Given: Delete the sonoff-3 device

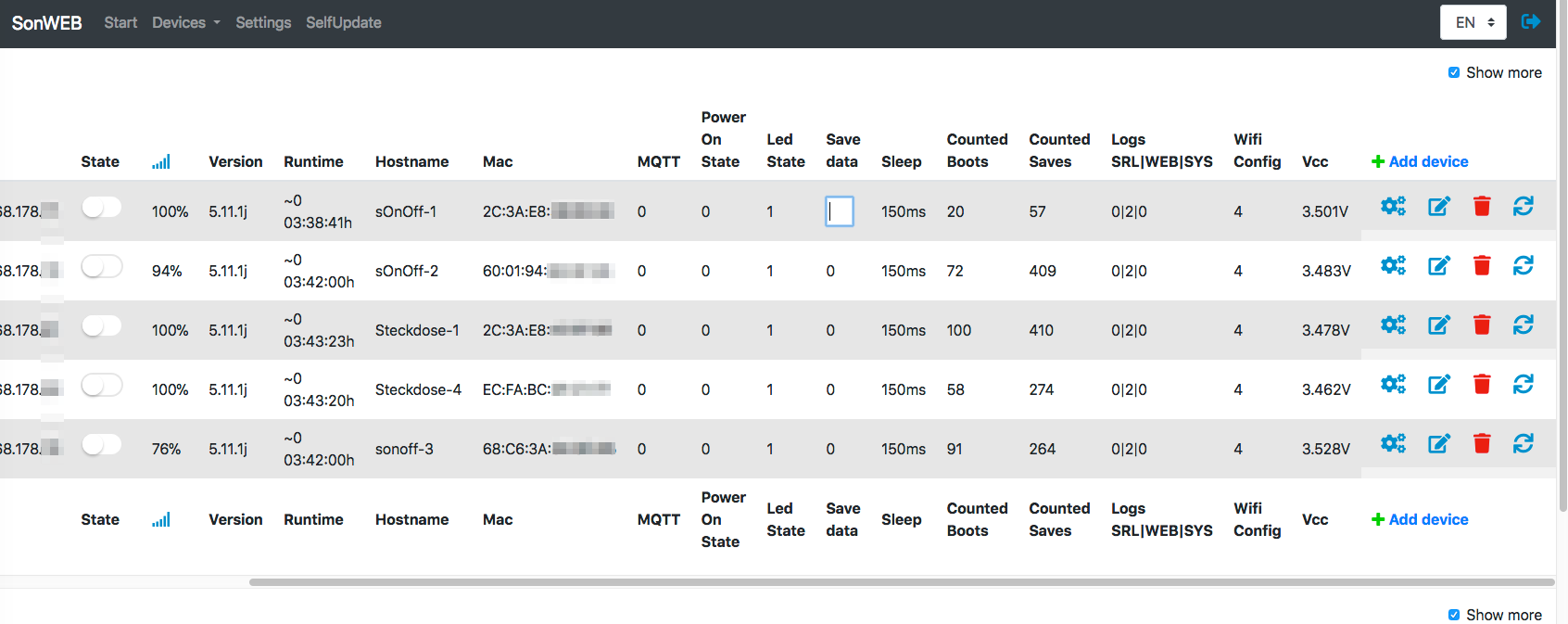Looking at the screenshot, I should click(1482, 443).
